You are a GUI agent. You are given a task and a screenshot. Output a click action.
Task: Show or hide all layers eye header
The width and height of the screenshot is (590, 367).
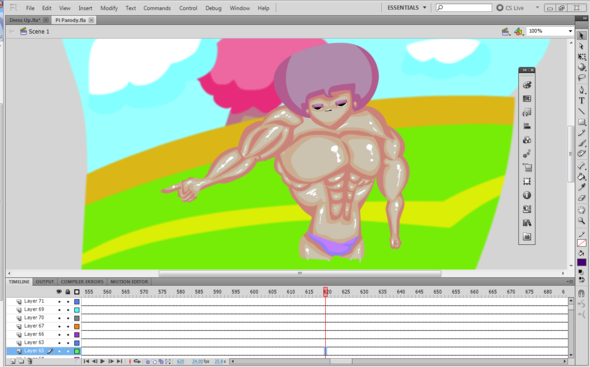pos(59,292)
